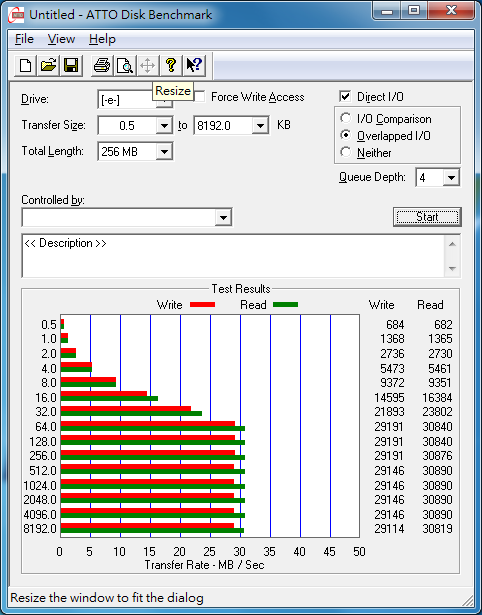Open the File menu
The image size is (482, 615).
(24, 39)
